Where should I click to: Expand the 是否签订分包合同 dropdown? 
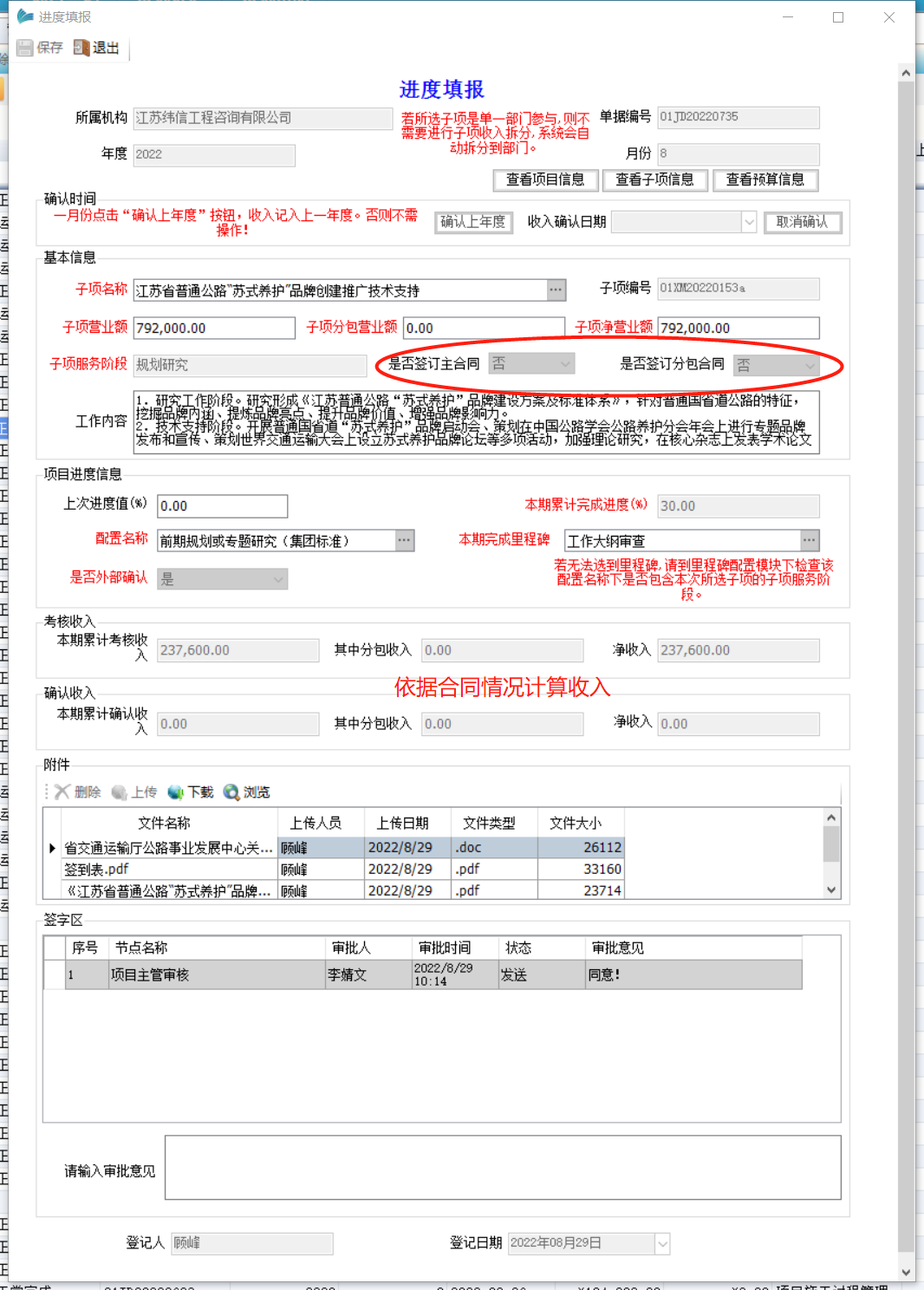(x=809, y=364)
